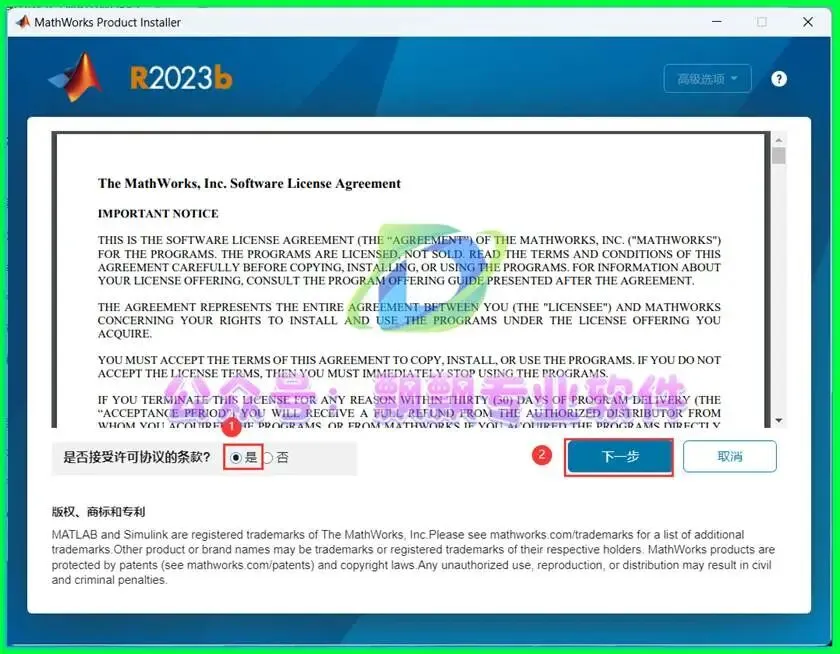Click the "MathWorks Product Installer" window title text
This screenshot has height=654, width=840.
[x=108, y=22]
